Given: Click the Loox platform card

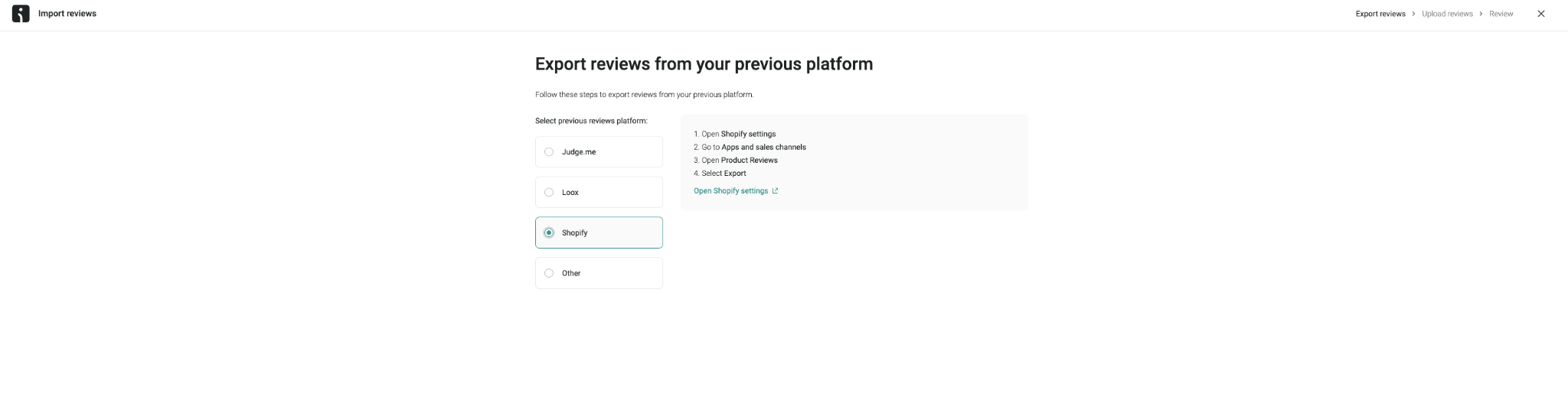Looking at the screenshot, I should tap(599, 193).
